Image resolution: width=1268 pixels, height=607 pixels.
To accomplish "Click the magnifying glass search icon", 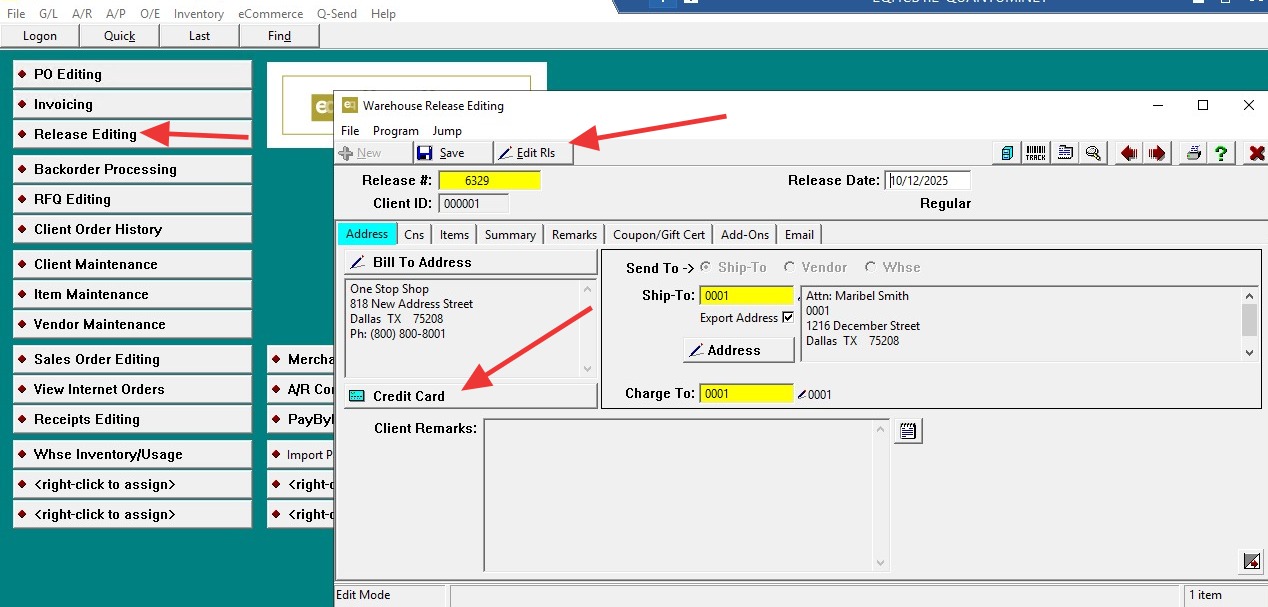I will [1093, 153].
